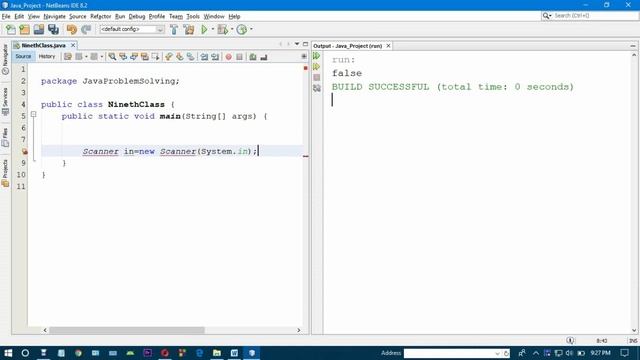
Task: Toggle Bookmark icon in editor toolbar
Action: coord(191,57)
